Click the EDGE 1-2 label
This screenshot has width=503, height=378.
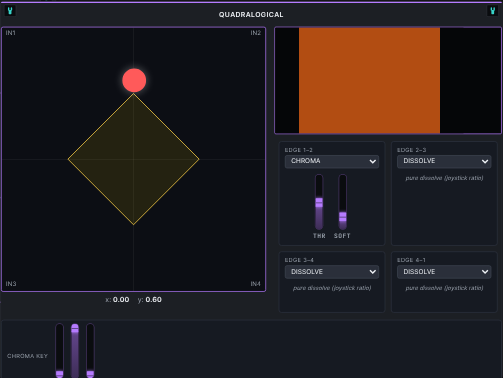click(x=299, y=150)
